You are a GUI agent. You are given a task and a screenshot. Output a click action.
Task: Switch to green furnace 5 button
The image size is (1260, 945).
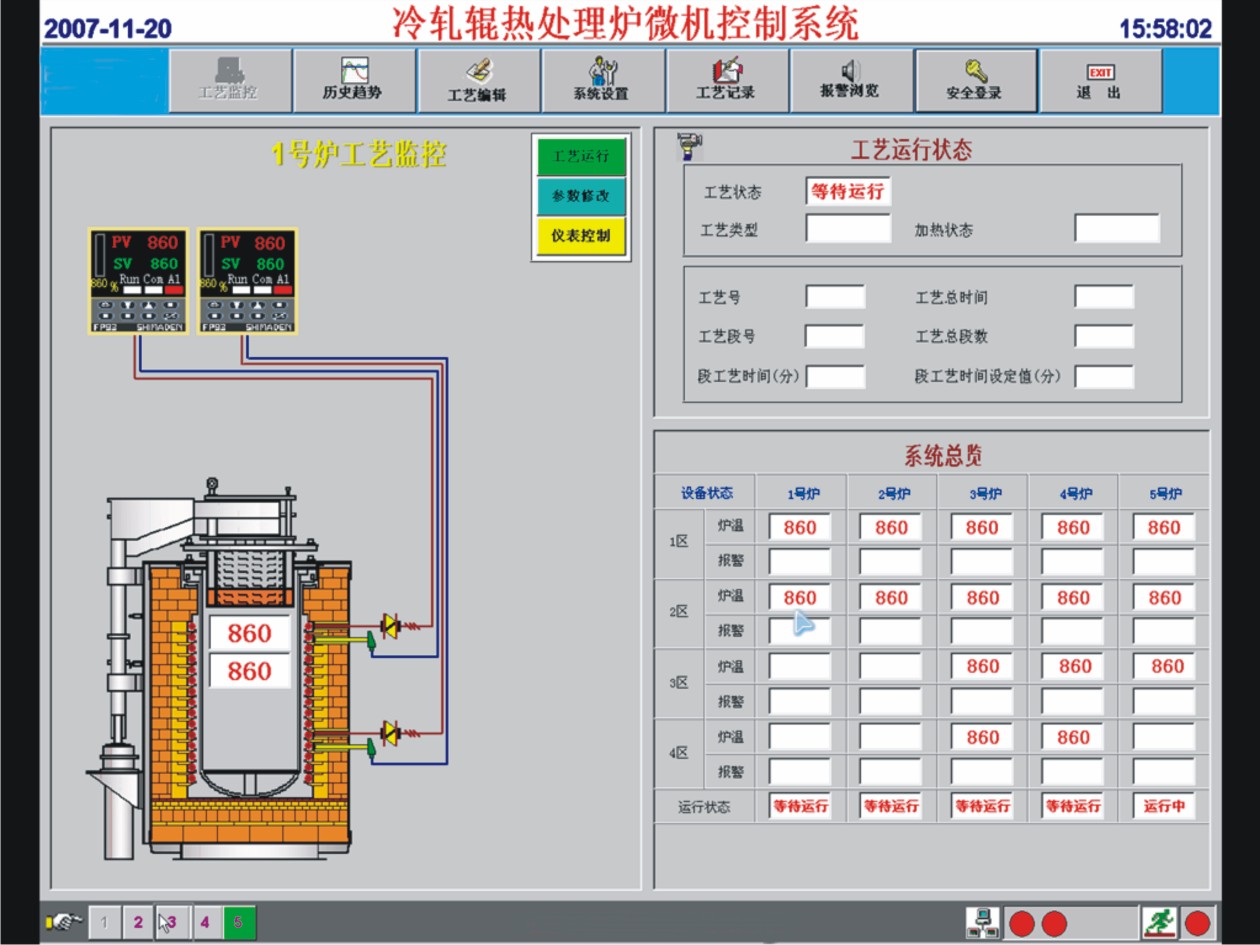click(x=239, y=922)
